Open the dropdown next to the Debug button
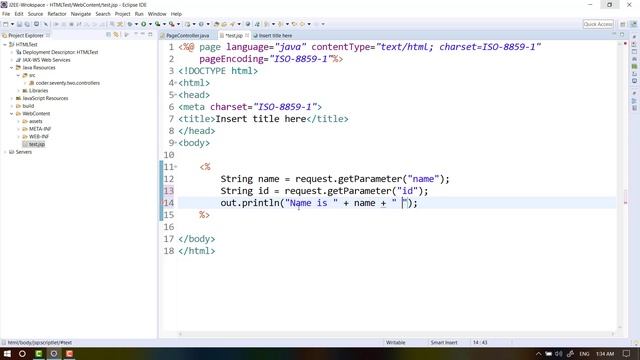Screen dimensions: 640x360 click(136, 24)
